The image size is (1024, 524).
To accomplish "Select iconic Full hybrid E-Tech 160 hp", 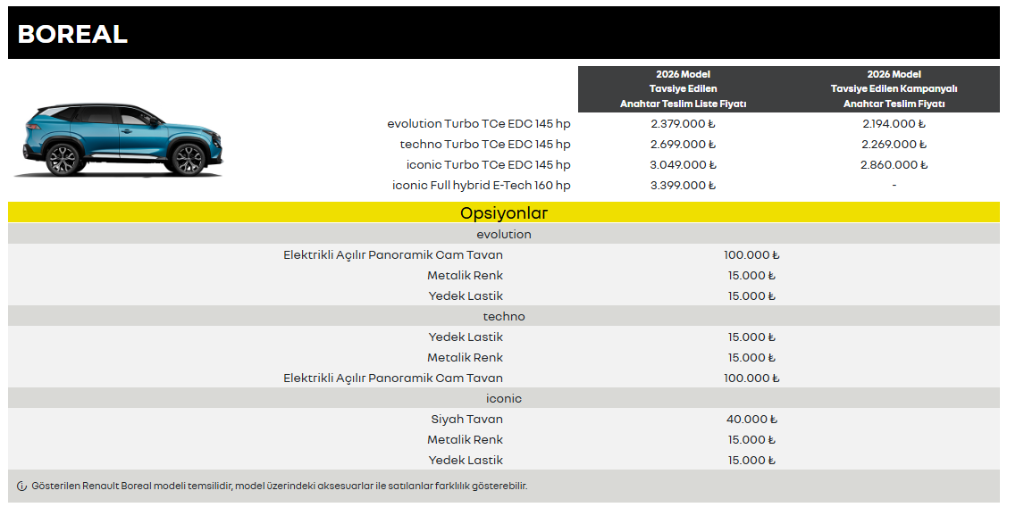I will pyautogui.click(x=481, y=185).
